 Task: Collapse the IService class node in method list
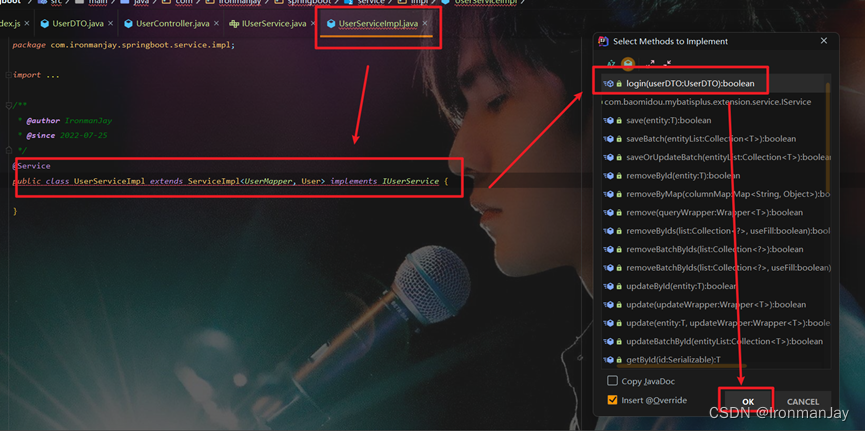pyautogui.click(x=603, y=102)
